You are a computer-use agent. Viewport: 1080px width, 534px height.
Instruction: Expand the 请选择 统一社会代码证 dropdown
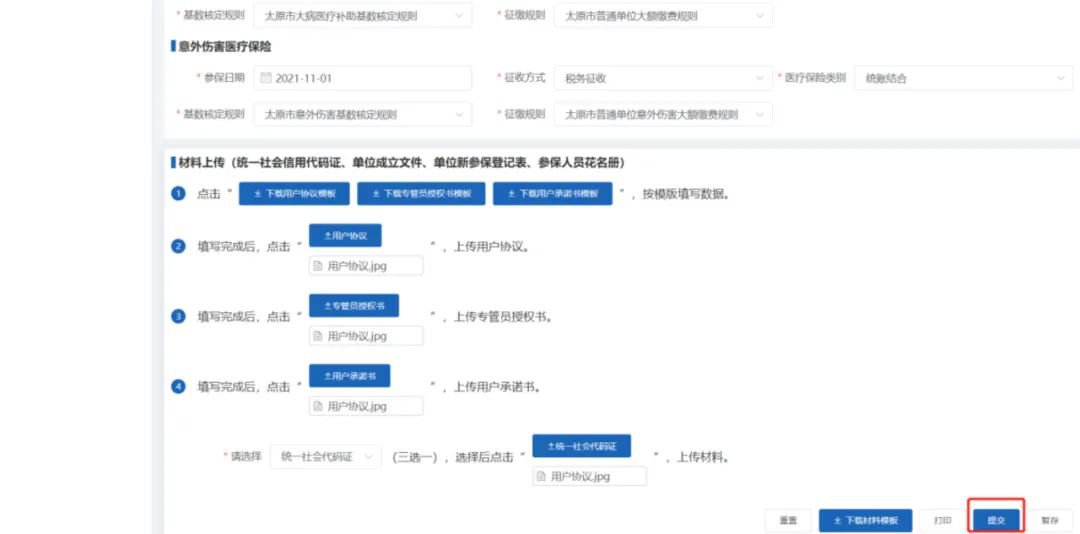(326, 456)
